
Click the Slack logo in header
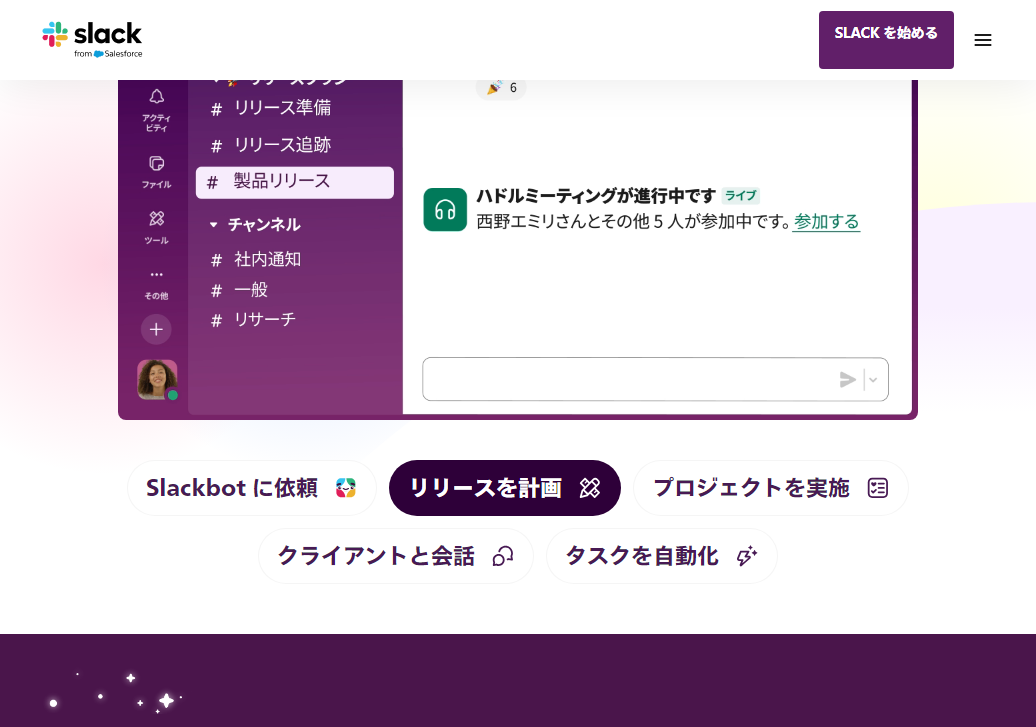[92, 40]
